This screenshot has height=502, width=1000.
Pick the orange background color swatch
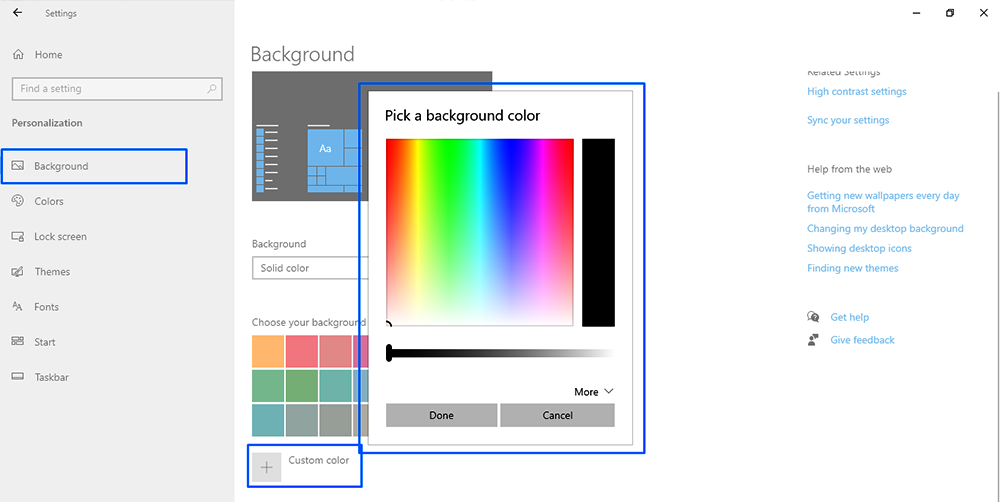(267, 351)
